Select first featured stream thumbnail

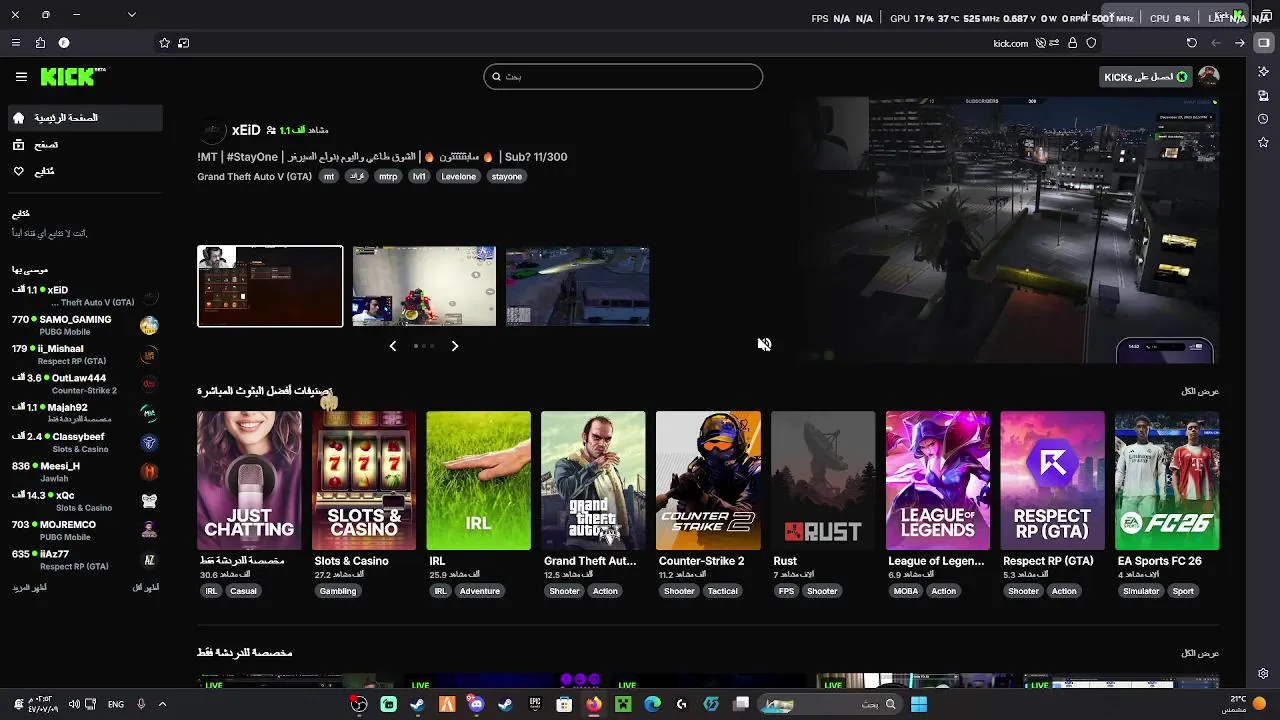tap(270, 286)
